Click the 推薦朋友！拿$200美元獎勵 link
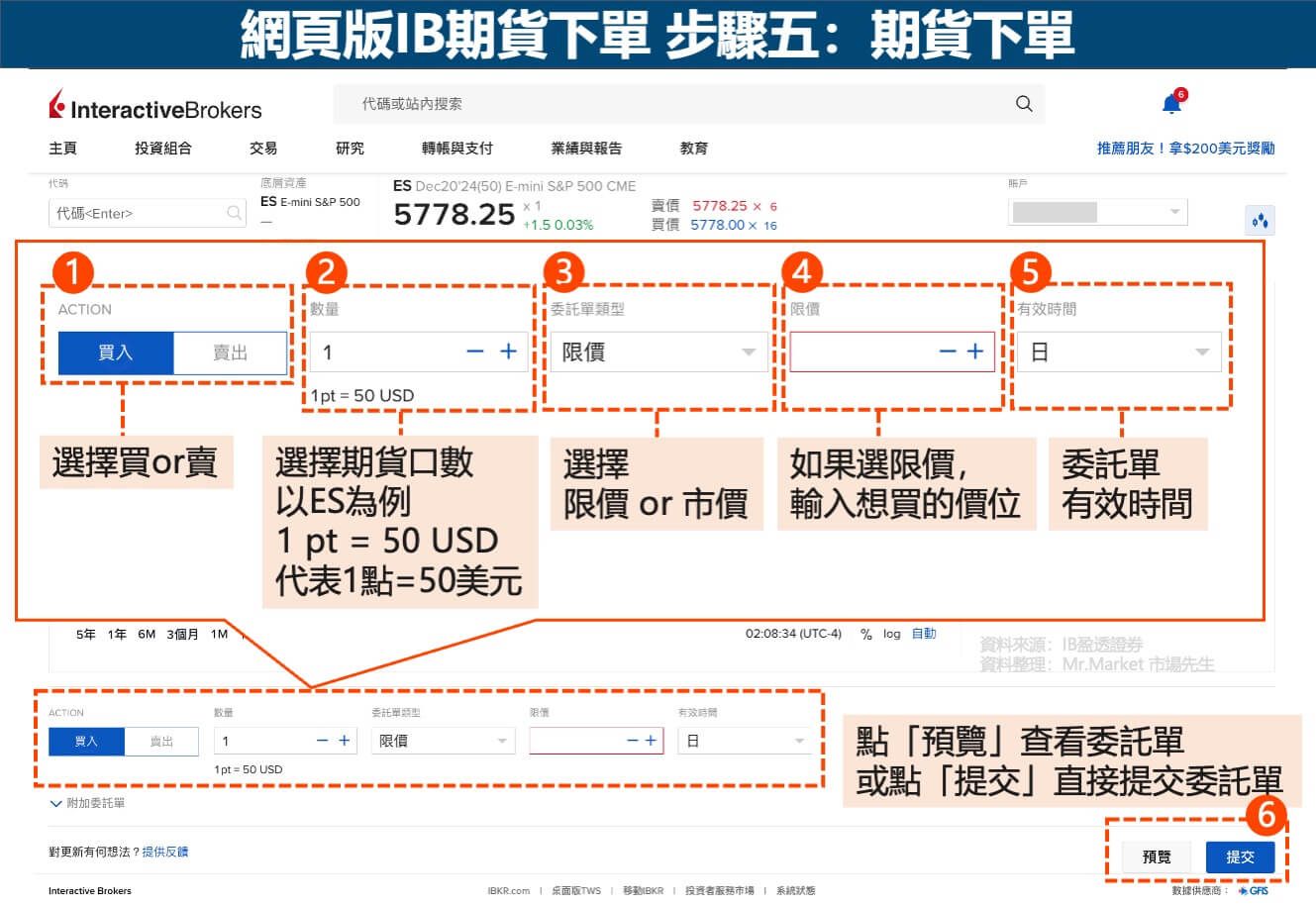The width and height of the screenshot is (1316, 907). tap(1185, 149)
